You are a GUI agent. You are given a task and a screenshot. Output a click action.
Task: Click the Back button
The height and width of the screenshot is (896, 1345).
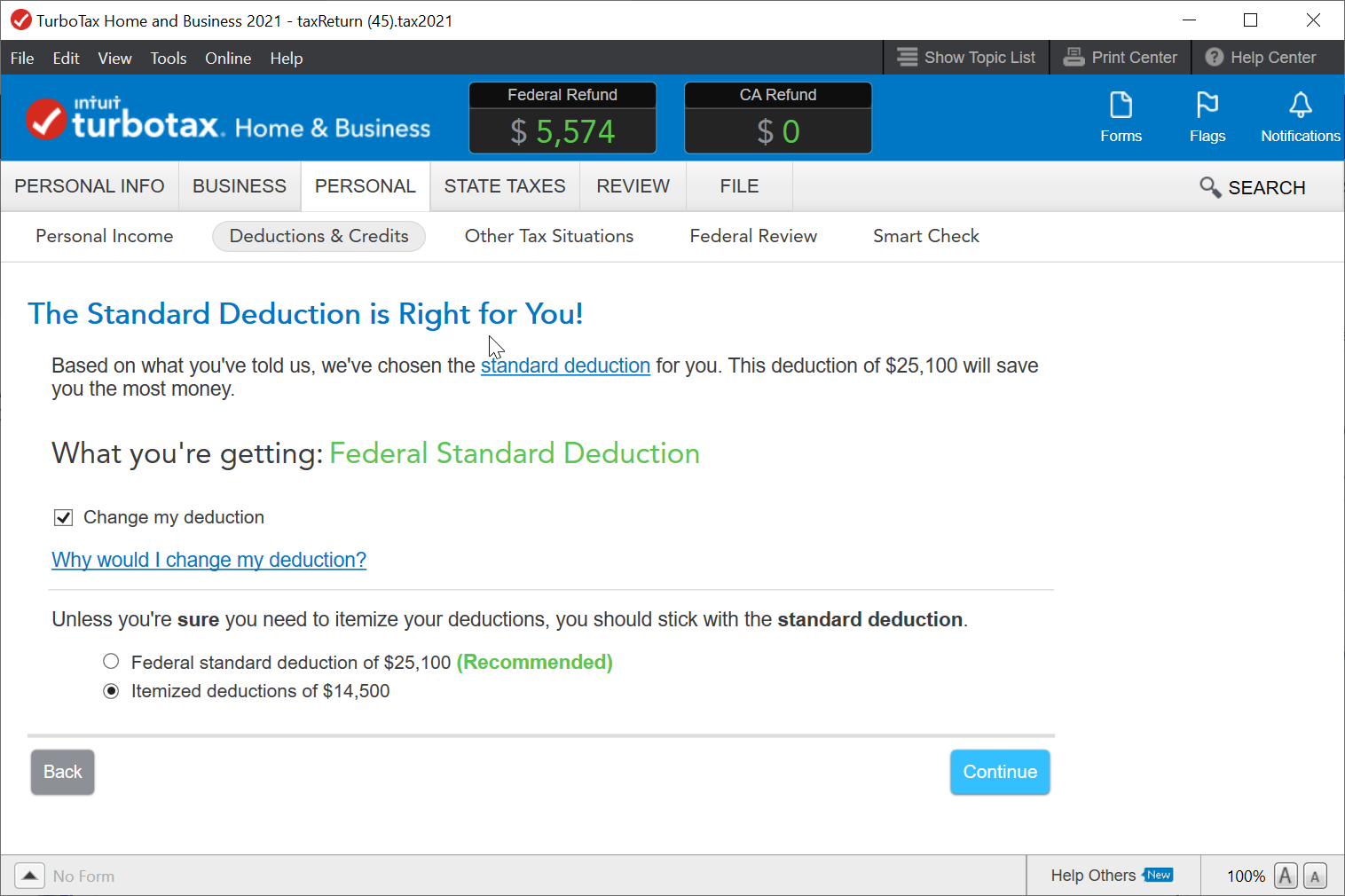click(63, 772)
